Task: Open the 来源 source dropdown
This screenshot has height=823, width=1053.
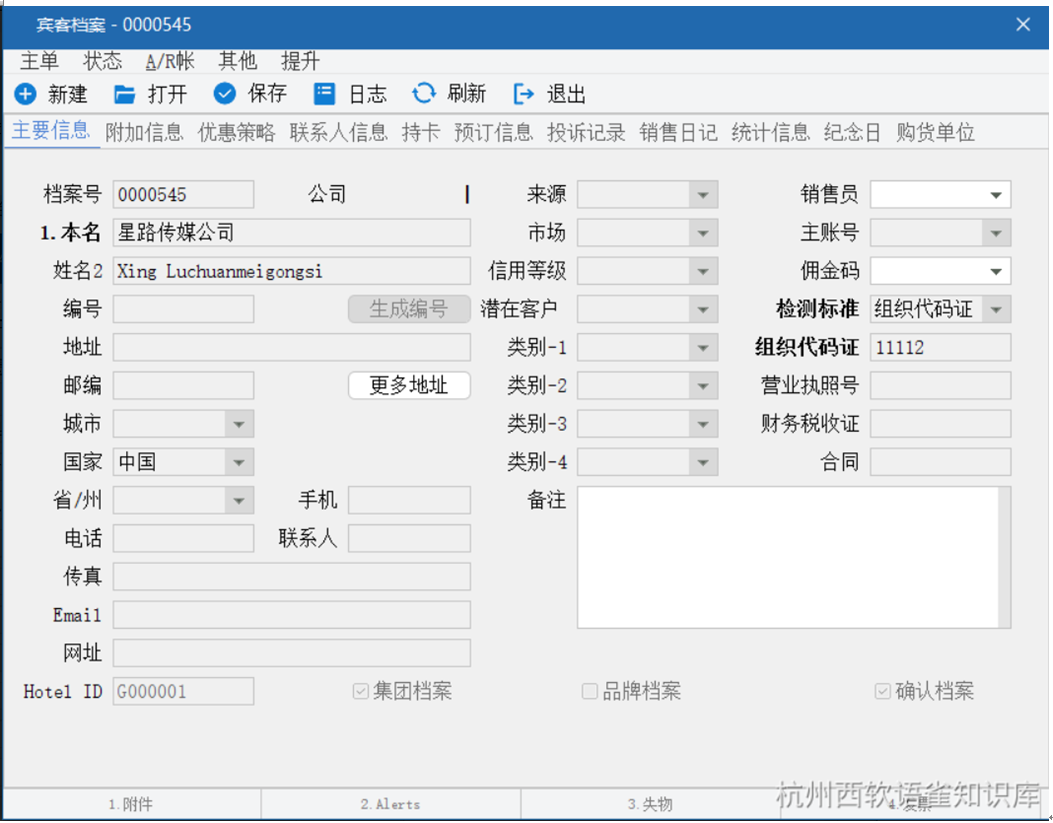Action: point(703,195)
